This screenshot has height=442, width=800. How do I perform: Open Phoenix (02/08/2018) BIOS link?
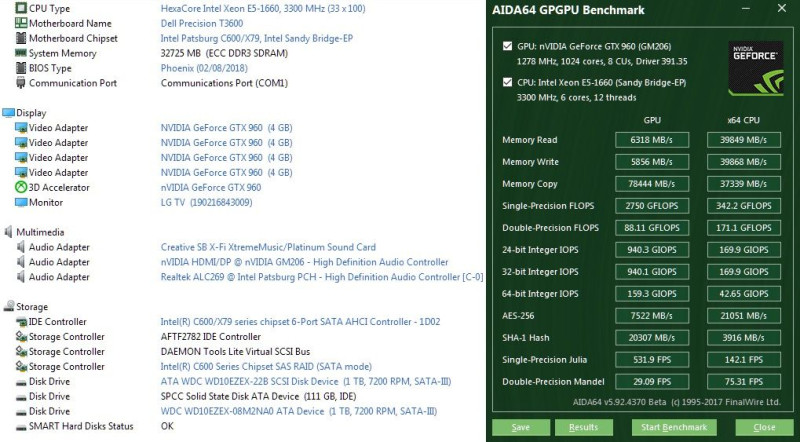click(x=204, y=68)
